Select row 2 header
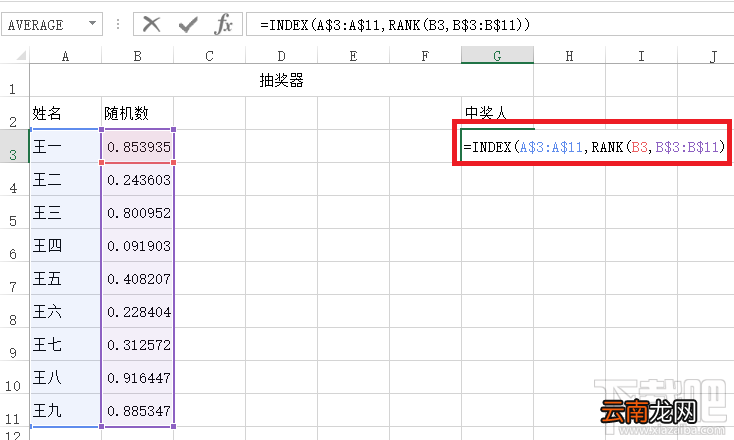The image size is (734, 440). point(13,113)
